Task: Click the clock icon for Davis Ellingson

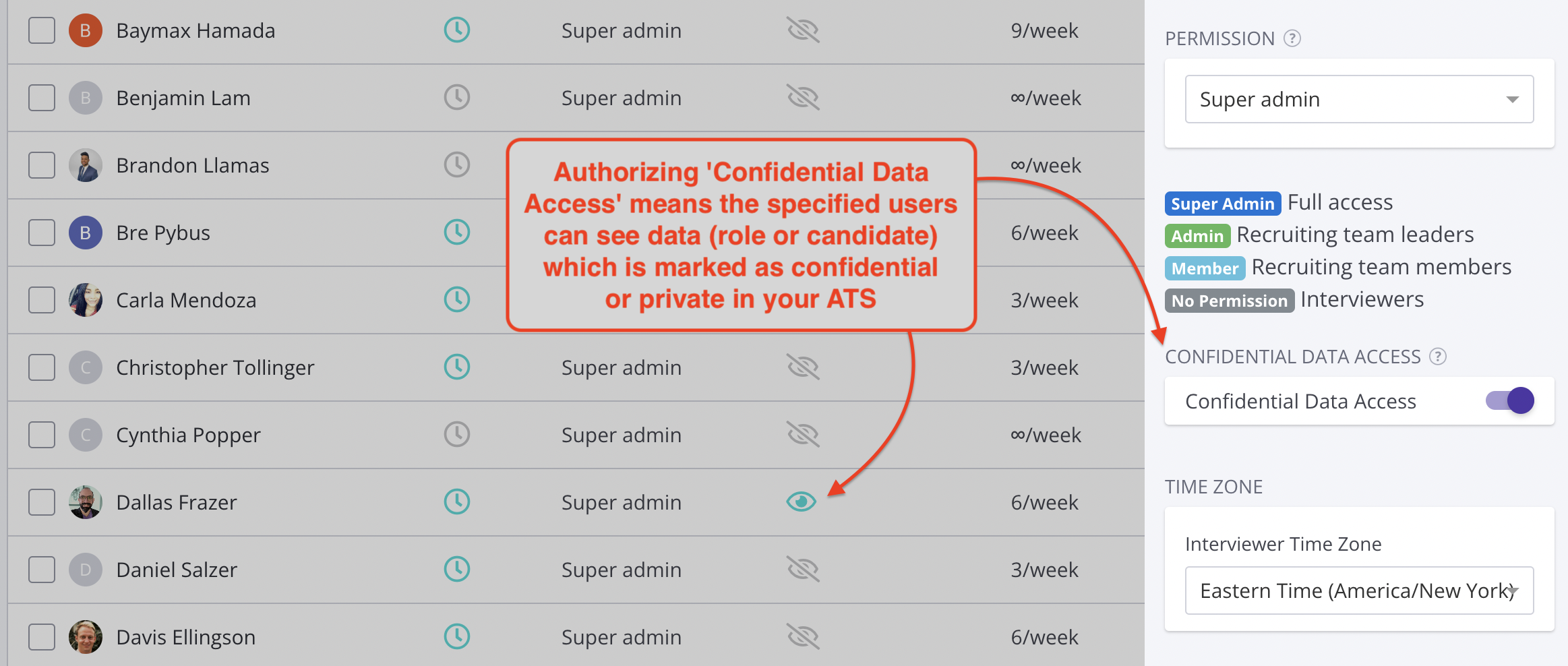Action: (457, 637)
